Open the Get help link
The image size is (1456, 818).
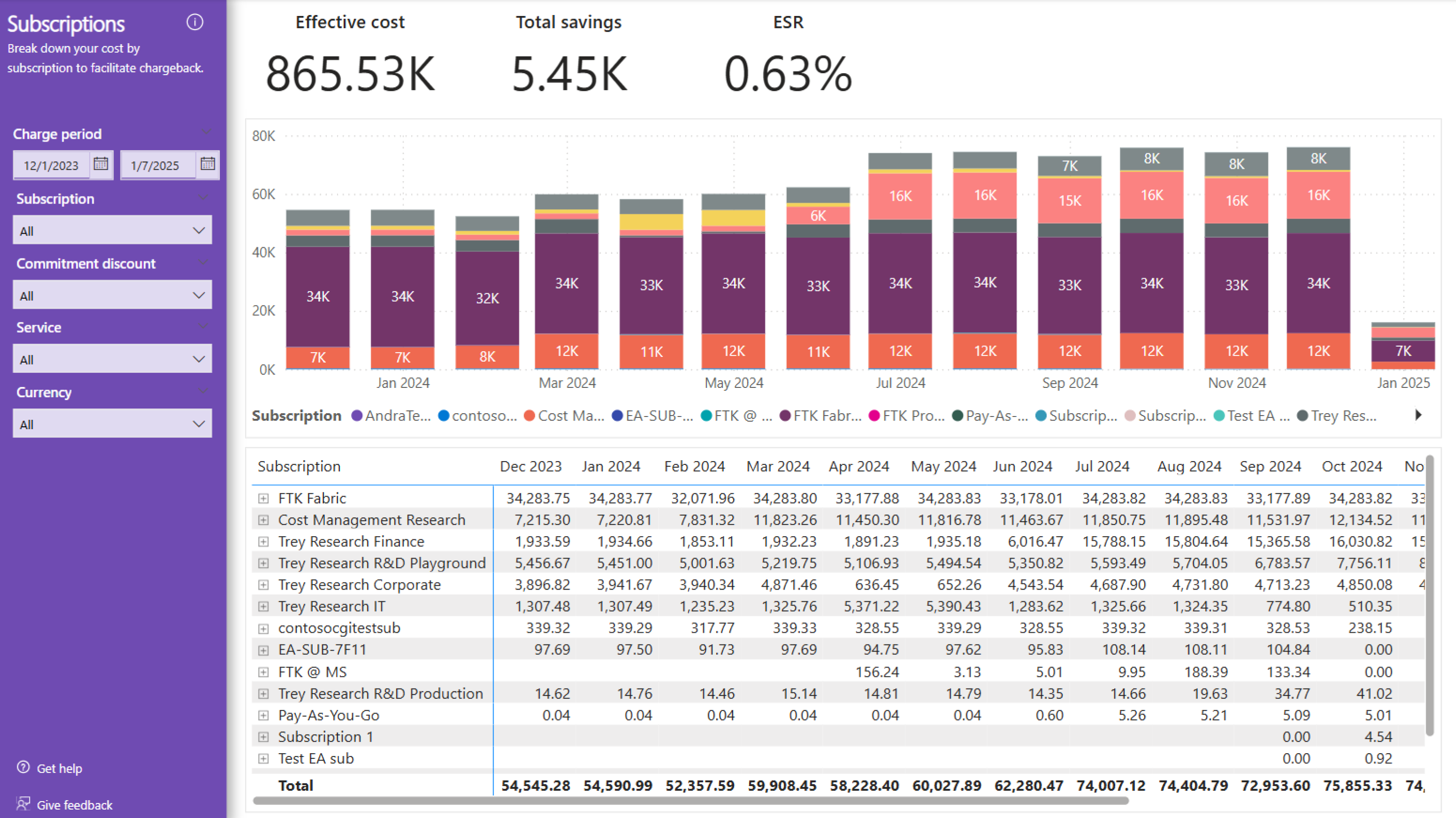click(60, 768)
